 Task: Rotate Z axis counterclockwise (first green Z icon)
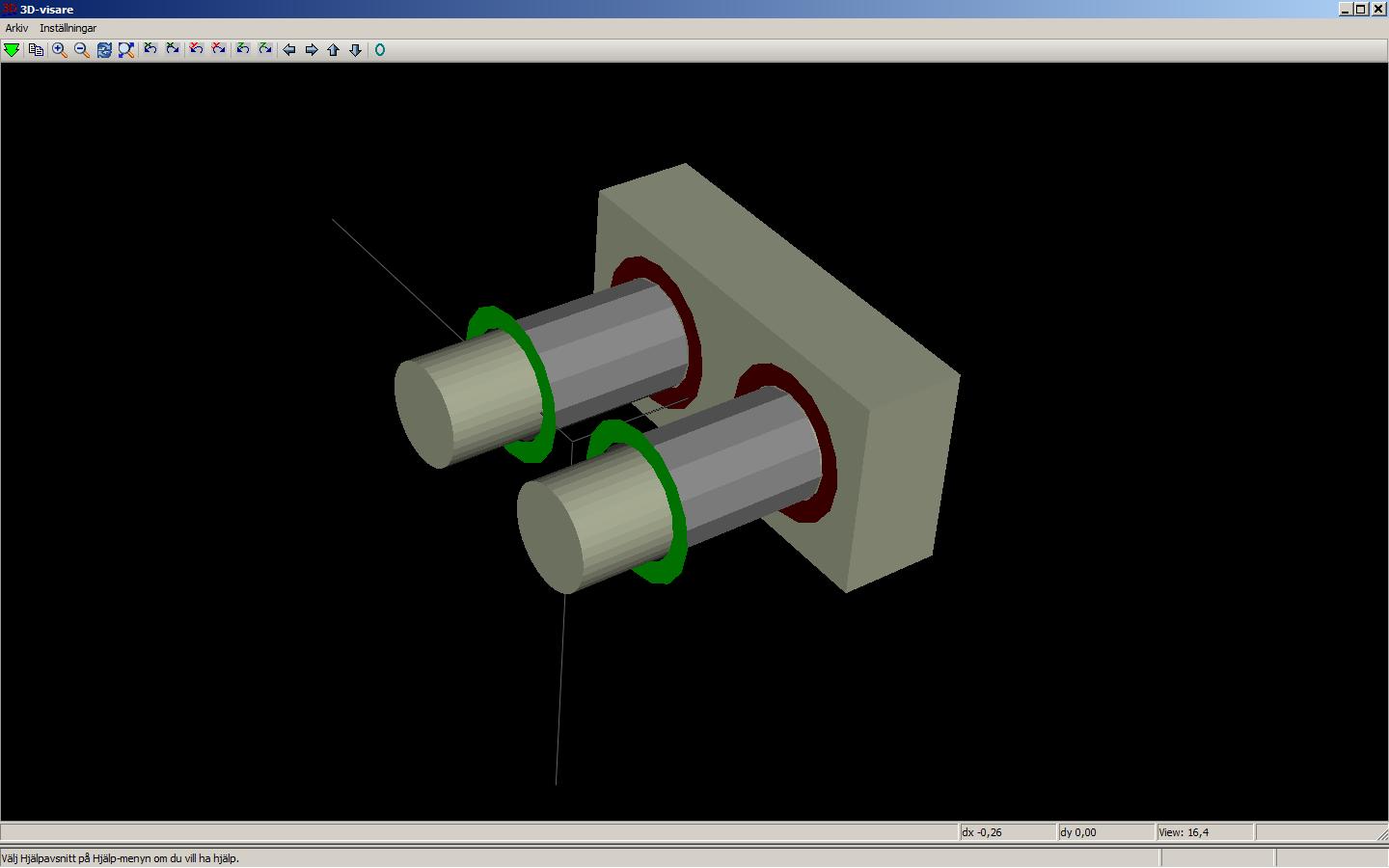(x=243, y=49)
